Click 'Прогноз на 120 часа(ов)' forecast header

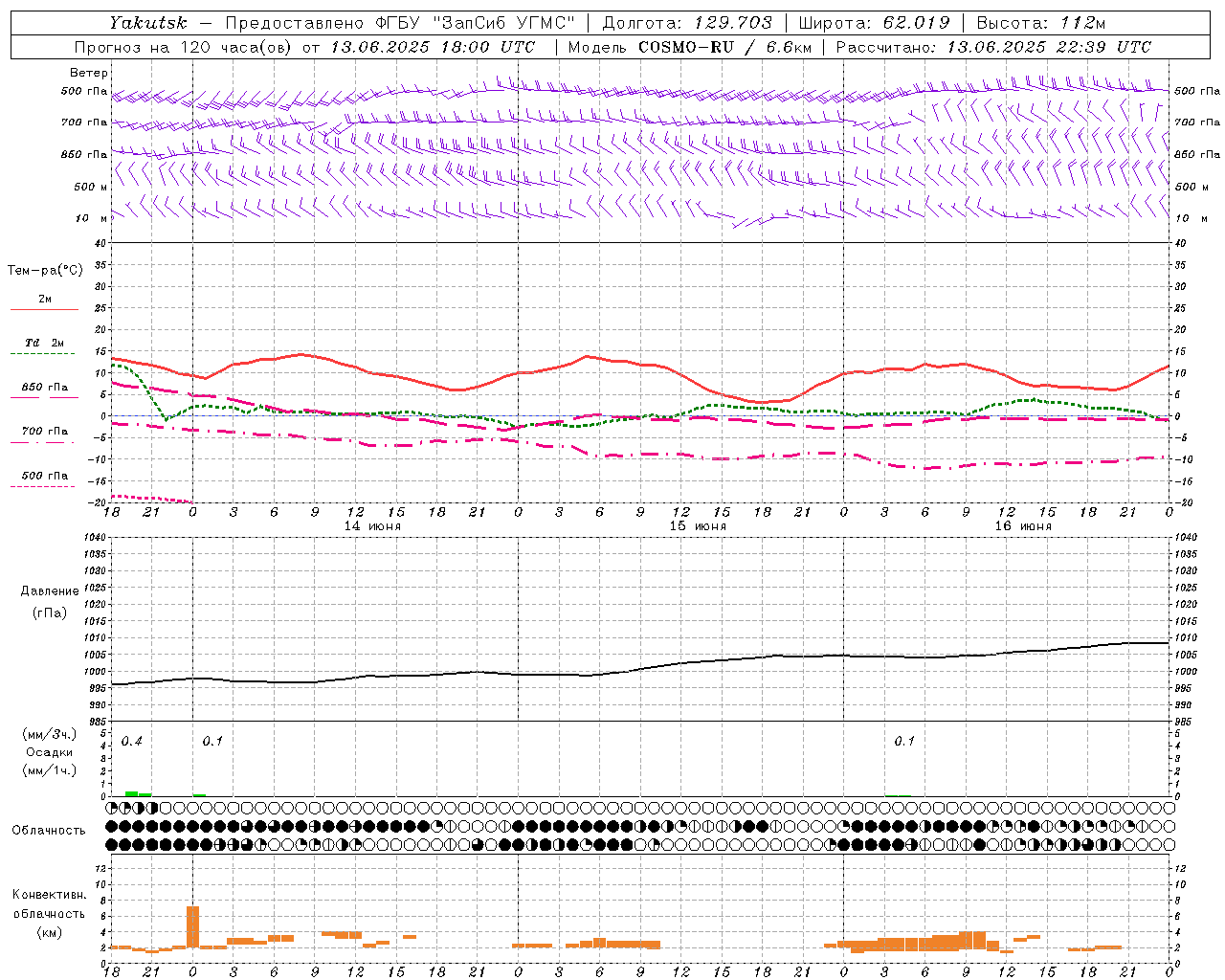[x=184, y=47]
